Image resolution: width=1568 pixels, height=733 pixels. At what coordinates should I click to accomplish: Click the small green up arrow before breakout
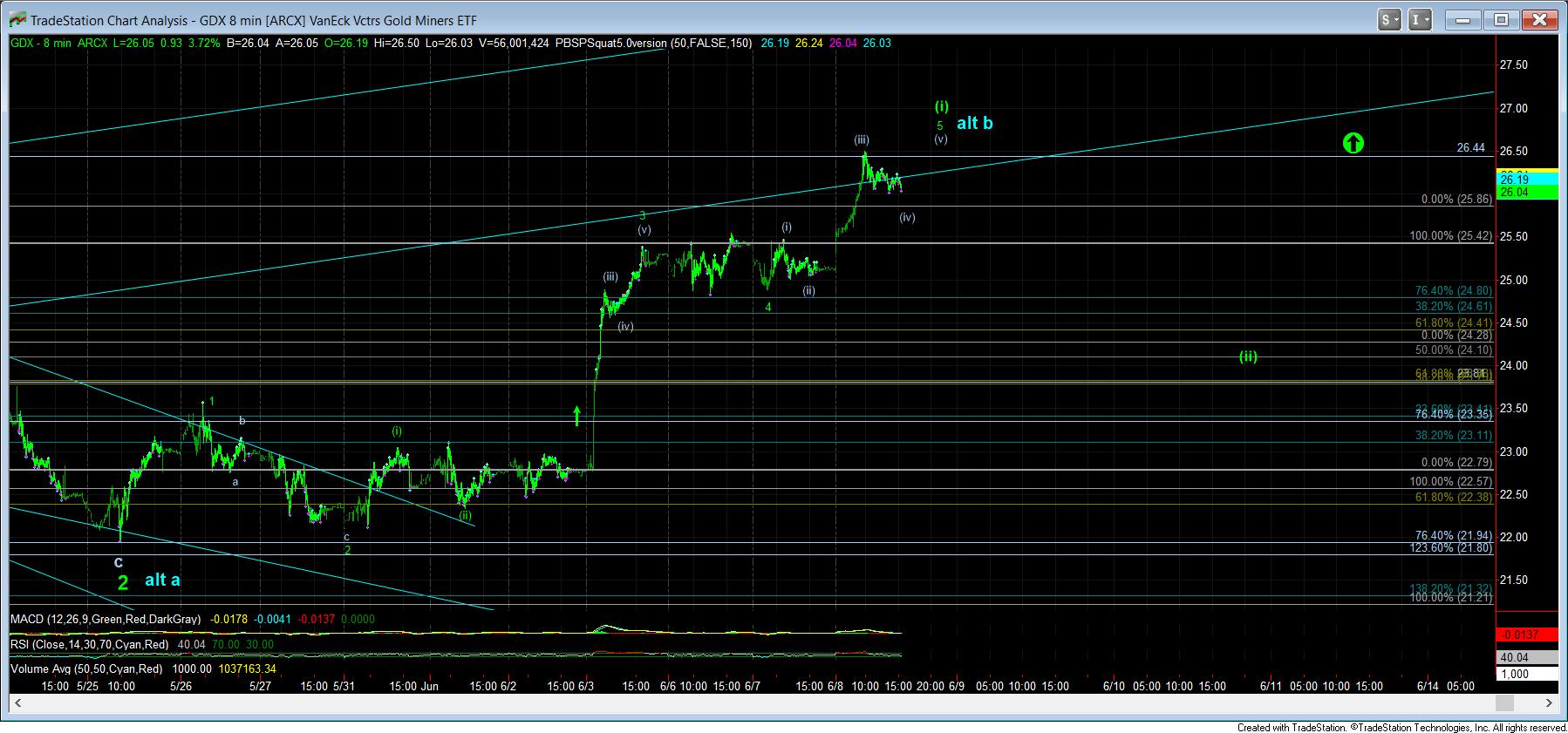tap(576, 415)
